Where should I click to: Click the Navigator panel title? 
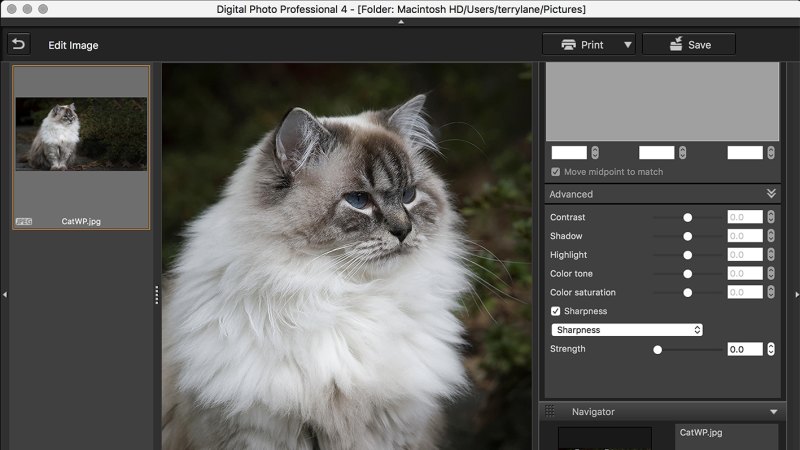[x=593, y=412]
